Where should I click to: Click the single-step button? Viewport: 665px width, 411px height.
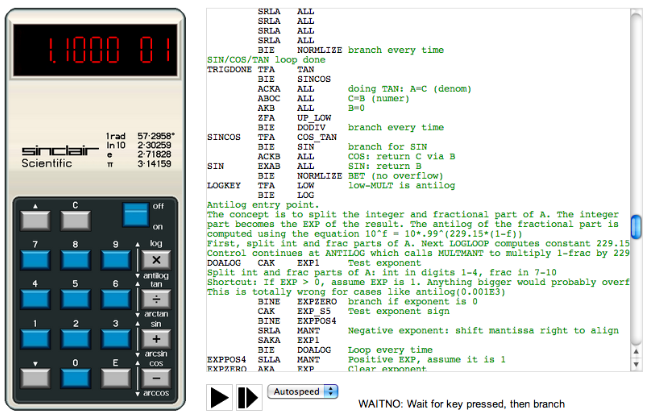(x=249, y=397)
